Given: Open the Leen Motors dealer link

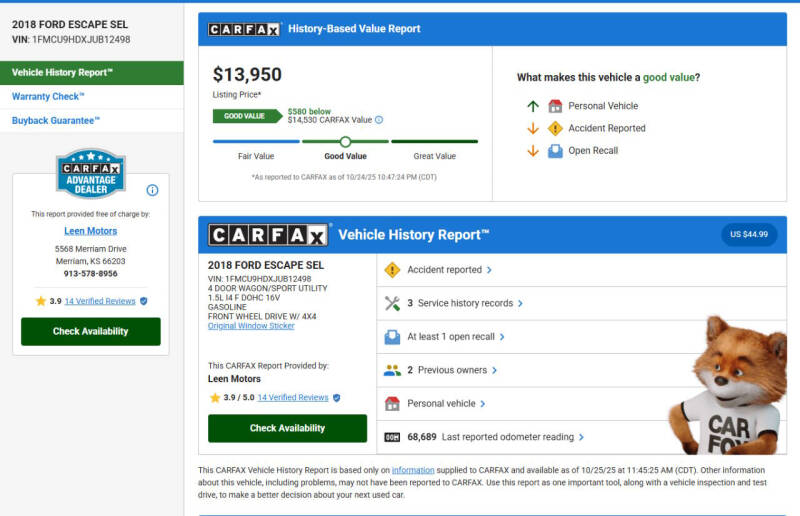Looking at the screenshot, I should coord(90,231).
